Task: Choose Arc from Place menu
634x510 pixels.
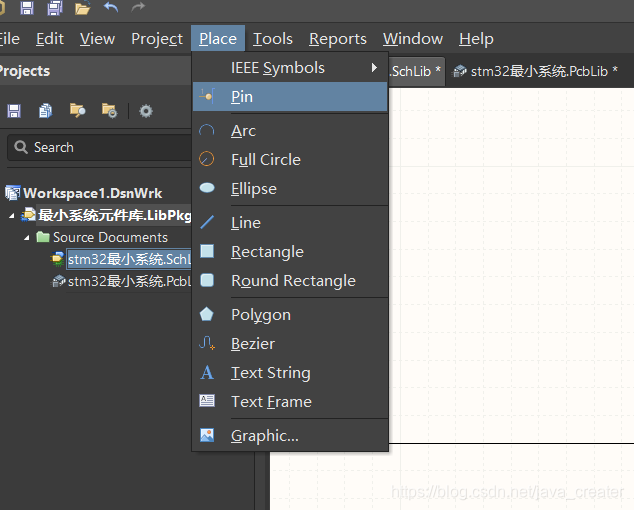Action: tap(290, 131)
